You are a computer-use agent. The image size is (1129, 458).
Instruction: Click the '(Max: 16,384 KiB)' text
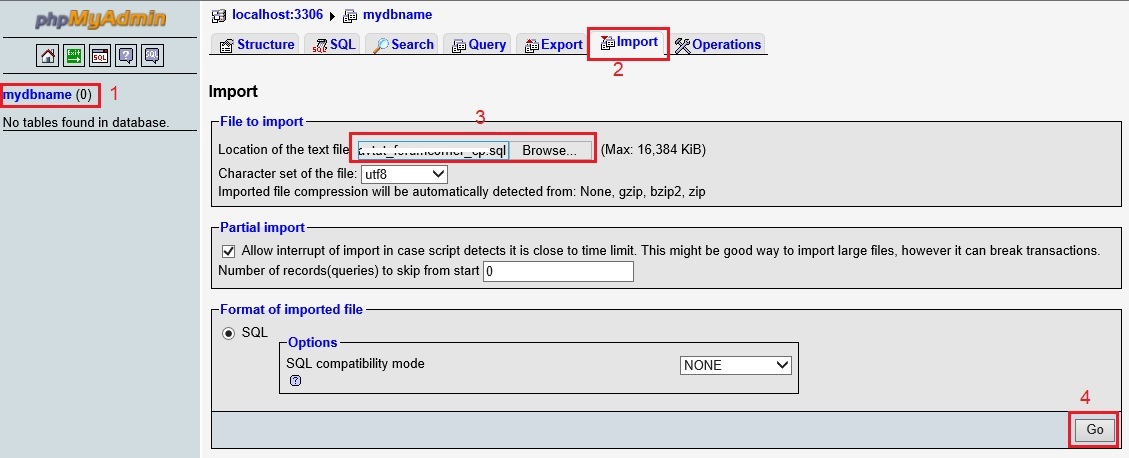click(x=653, y=150)
